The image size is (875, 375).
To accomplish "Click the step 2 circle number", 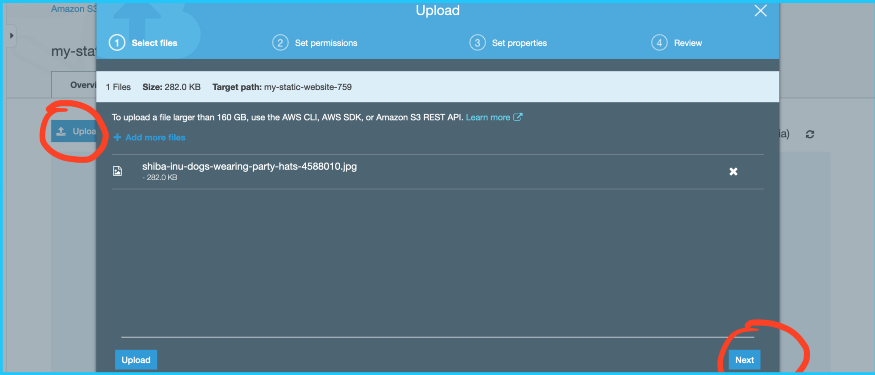I will click(280, 43).
